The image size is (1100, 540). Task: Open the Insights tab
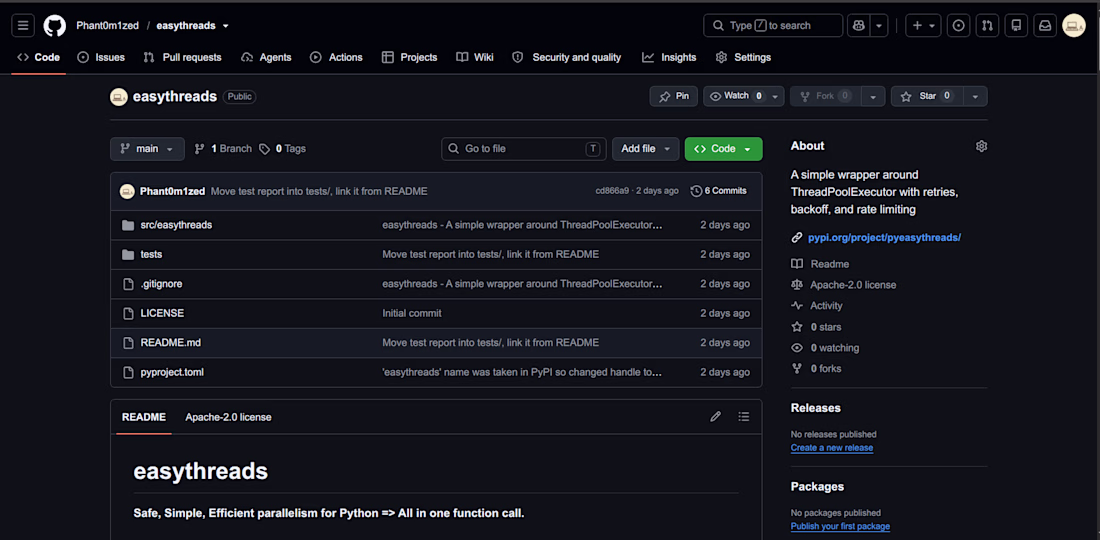(669, 58)
